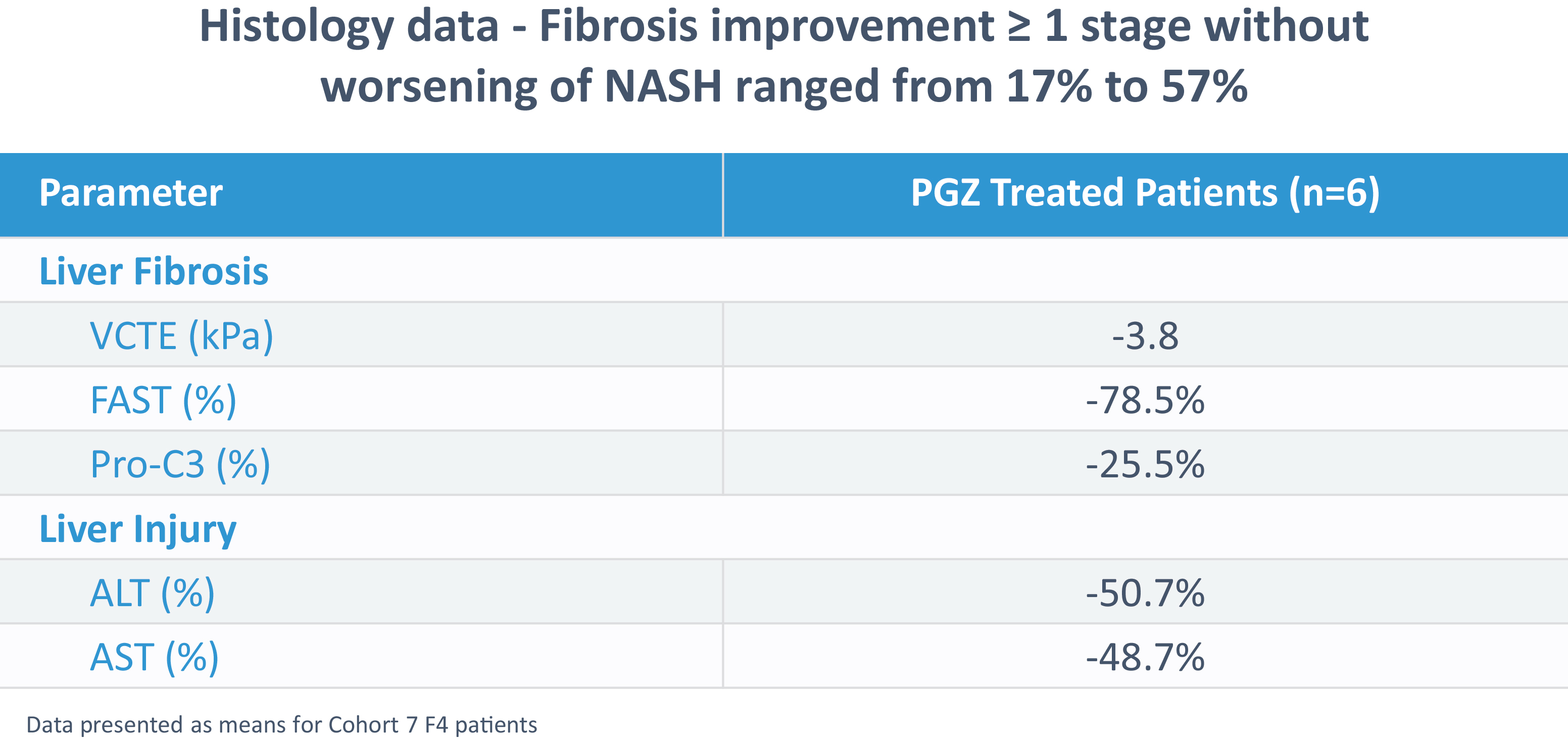Select the Pro-C3 (%) row label
The image size is (1568, 740).
(180, 465)
